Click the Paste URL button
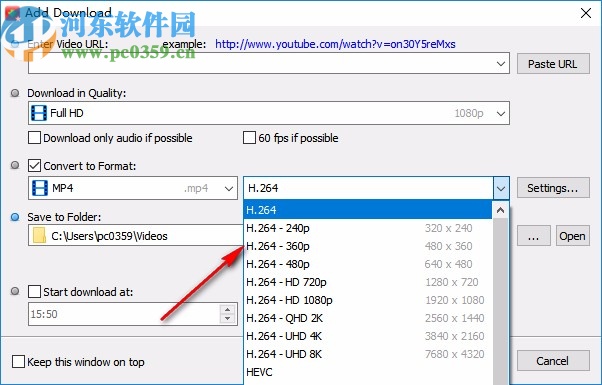This screenshot has height=385, width=602. pos(553,64)
